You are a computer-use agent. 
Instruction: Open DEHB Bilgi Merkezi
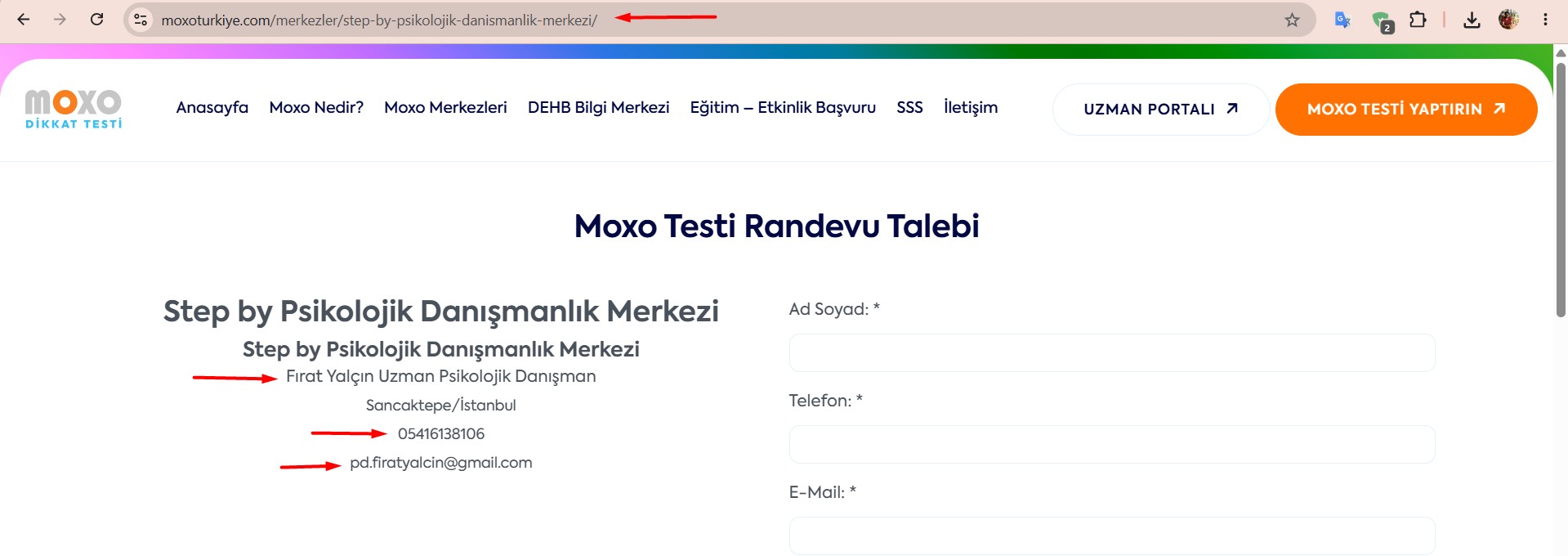click(x=598, y=107)
